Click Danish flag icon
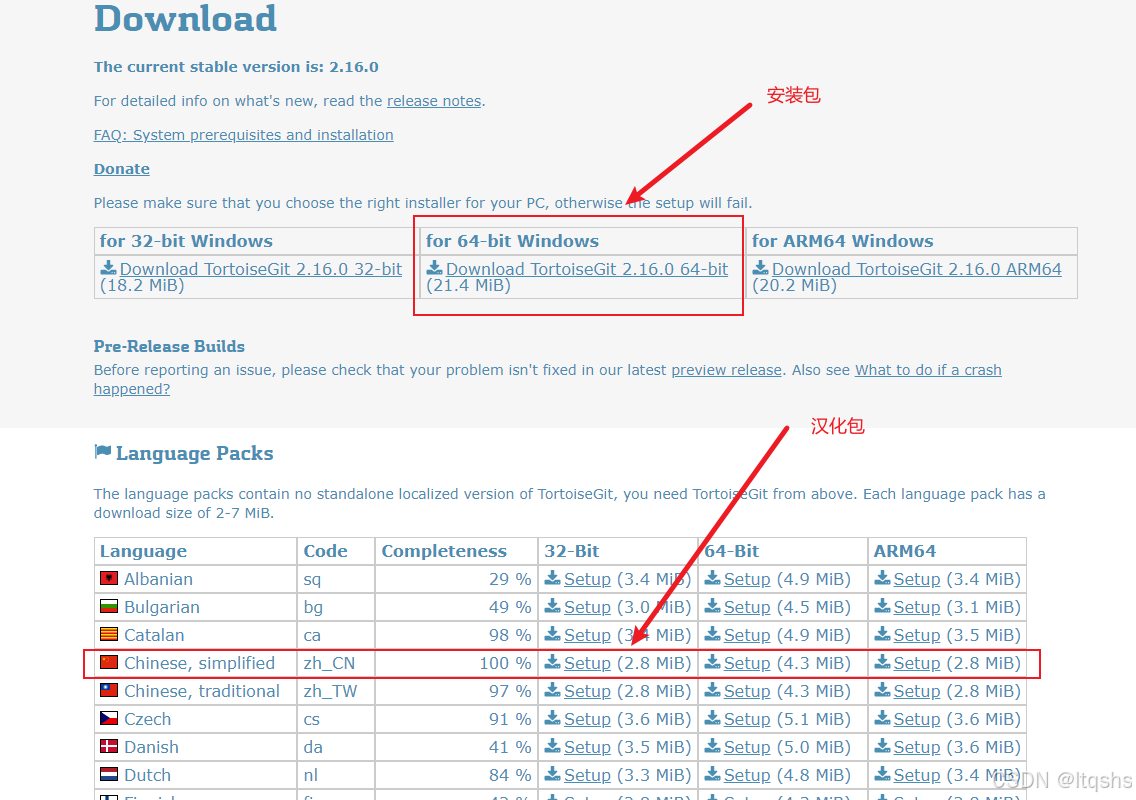The image size is (1136, 800). pos(109,746)
